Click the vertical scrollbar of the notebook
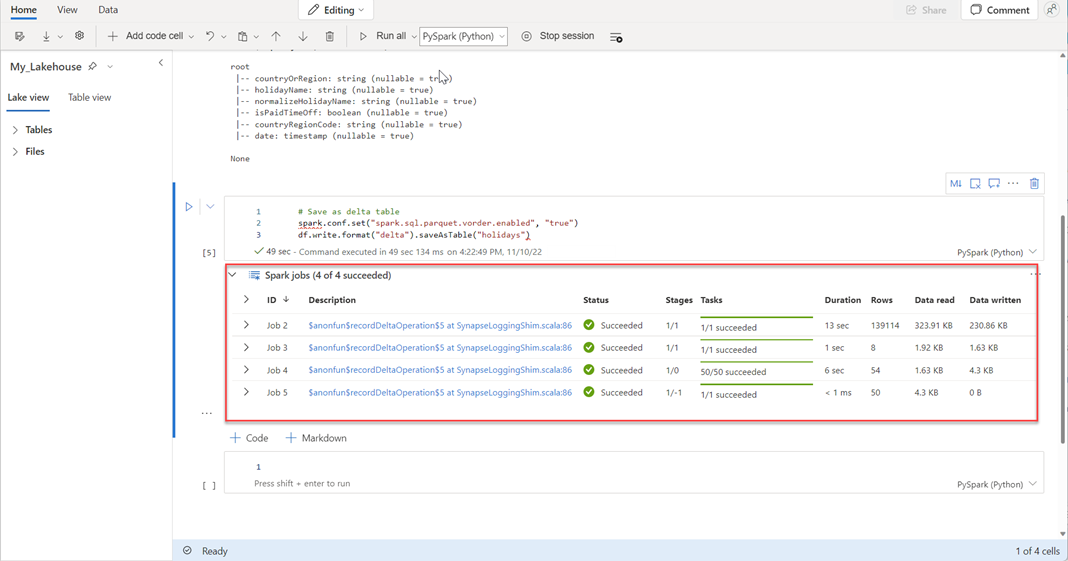 tap(1062, 330)
